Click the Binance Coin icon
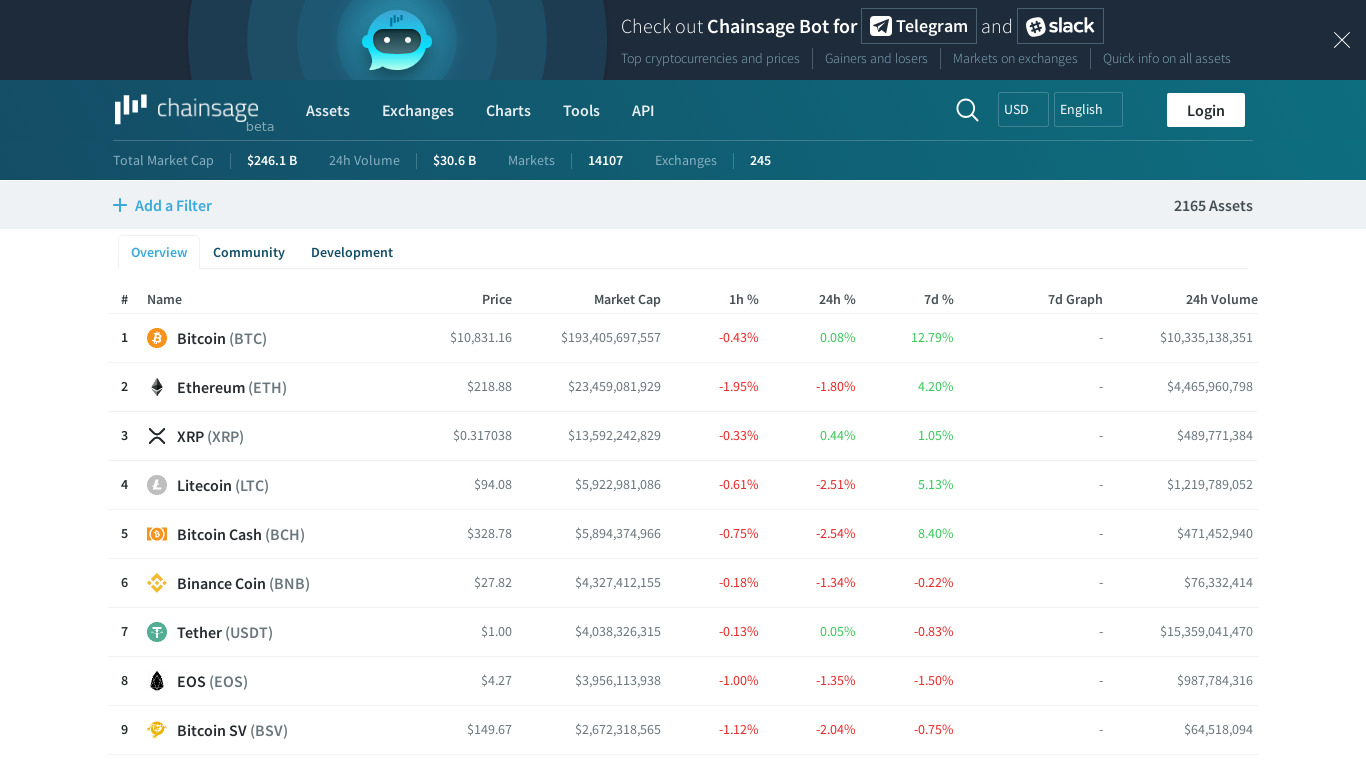Screen dimensions: 1366x768 pyautogui.click(x=157, y=583)
